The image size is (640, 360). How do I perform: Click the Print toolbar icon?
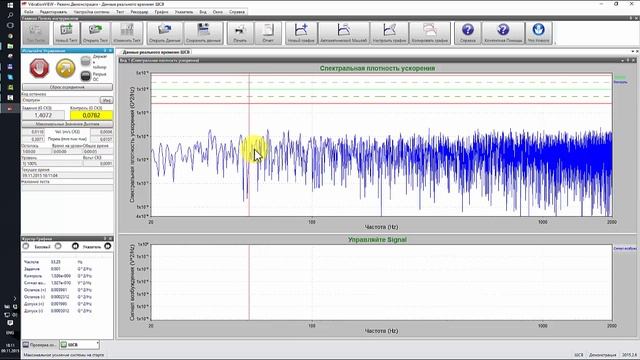click(x=240, y=33)
